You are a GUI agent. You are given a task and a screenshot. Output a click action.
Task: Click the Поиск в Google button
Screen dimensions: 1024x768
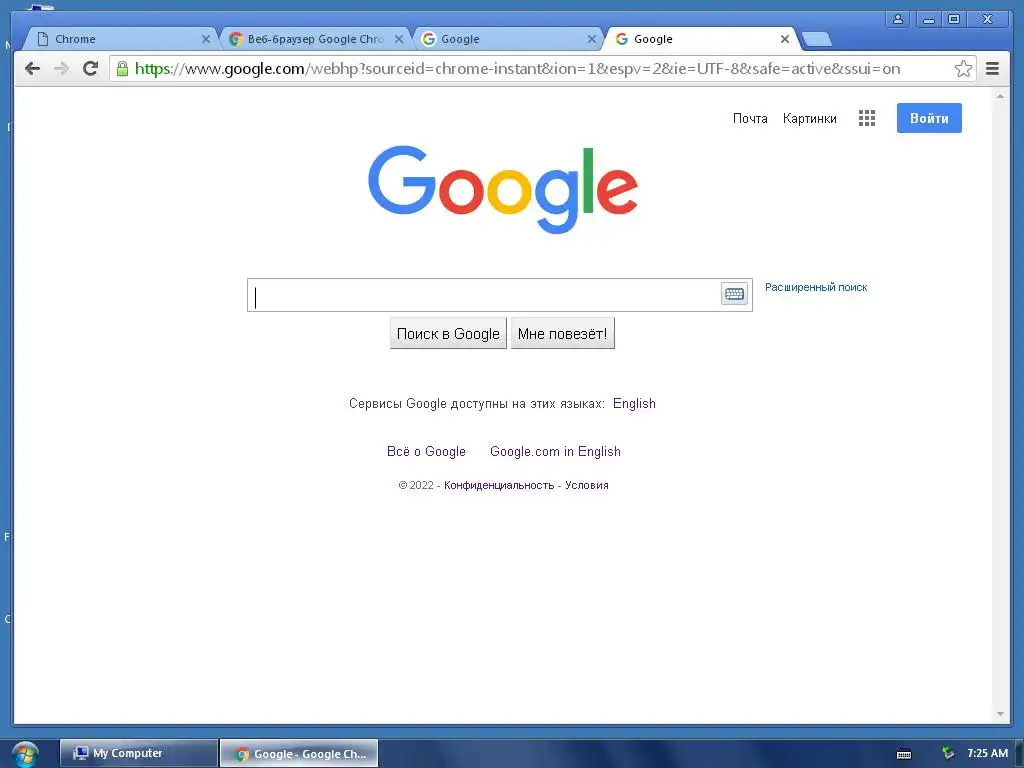pyautogui.click(x=448, y=334)
